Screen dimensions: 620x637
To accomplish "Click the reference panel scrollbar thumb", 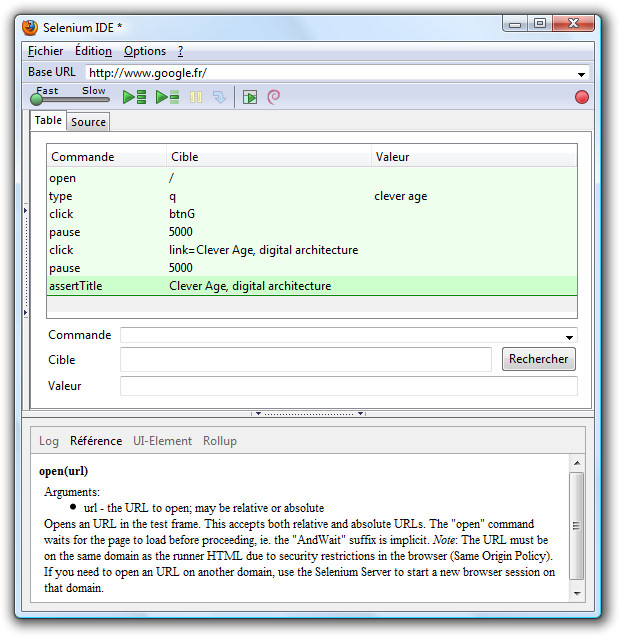I will tap(577, 526).
